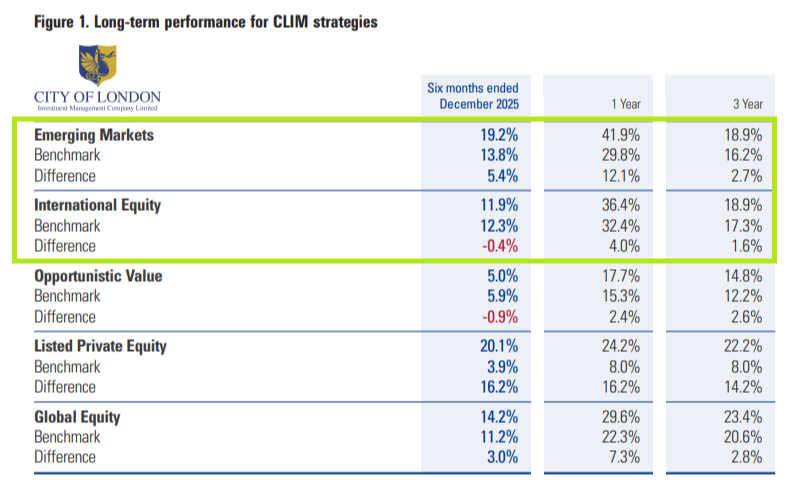
Task: Click the Listed Private Equity six-month 20.1% value
Action: tap(500, 347)
